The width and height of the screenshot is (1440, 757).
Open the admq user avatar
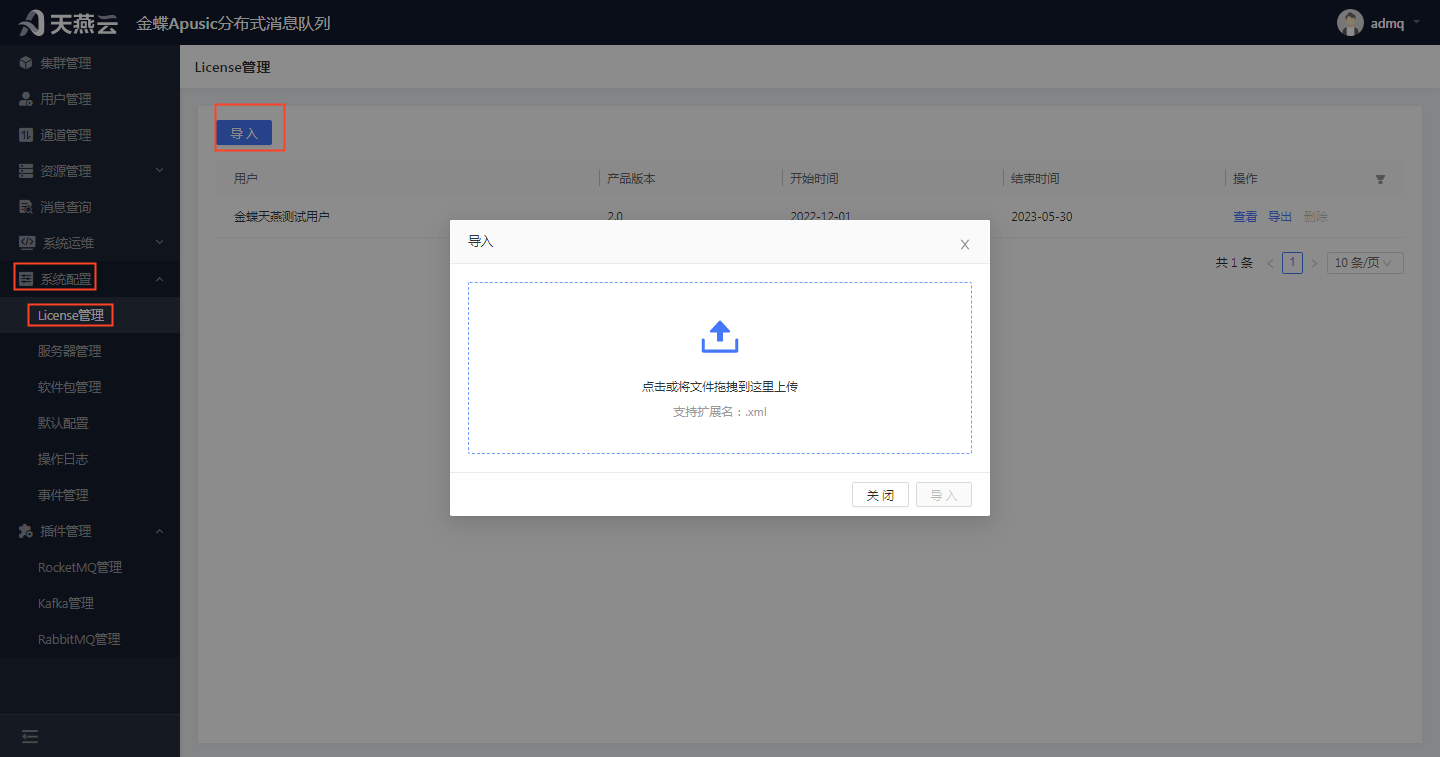coord(1350,23)
